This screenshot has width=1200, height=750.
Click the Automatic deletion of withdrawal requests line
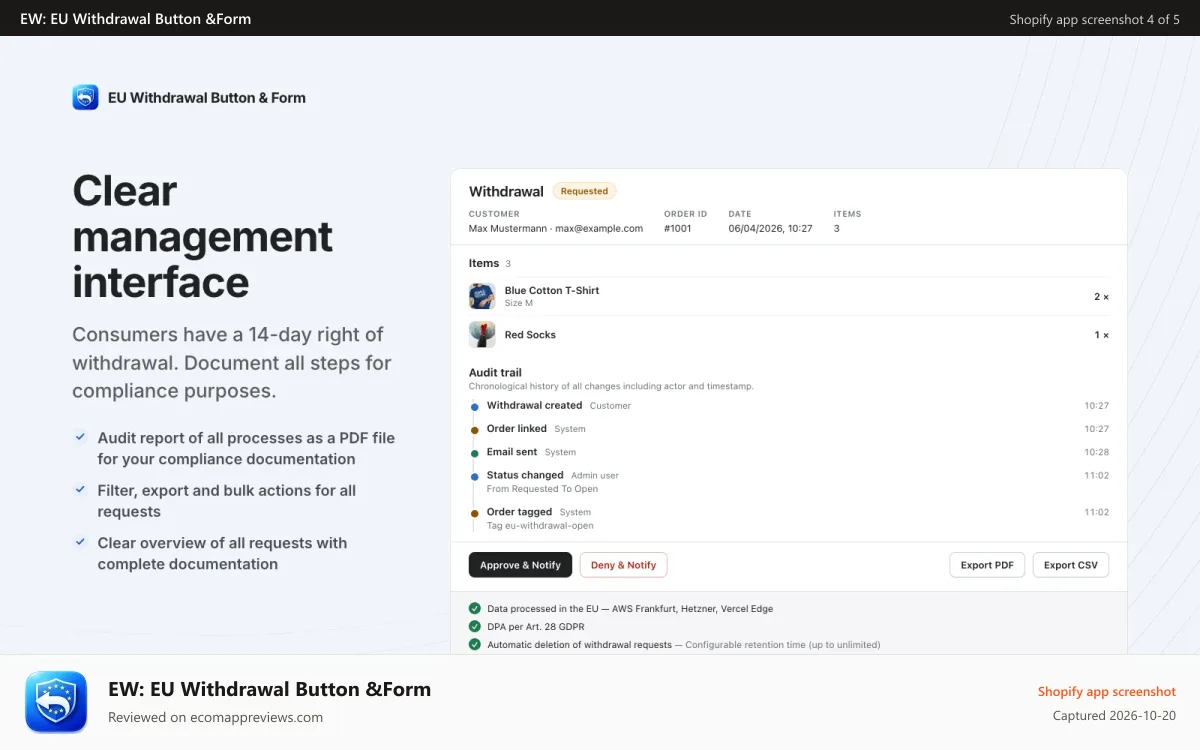click(684, 645)
